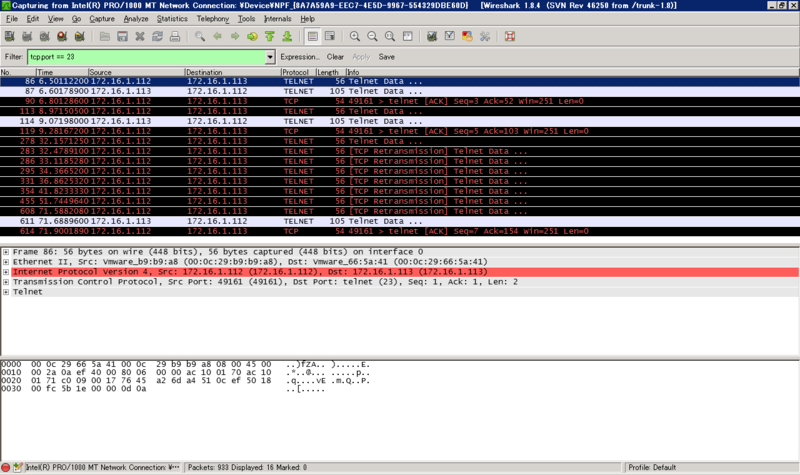Open preferences tools icon
Viewport: 800px width, 475px height.
coord(485,36)
